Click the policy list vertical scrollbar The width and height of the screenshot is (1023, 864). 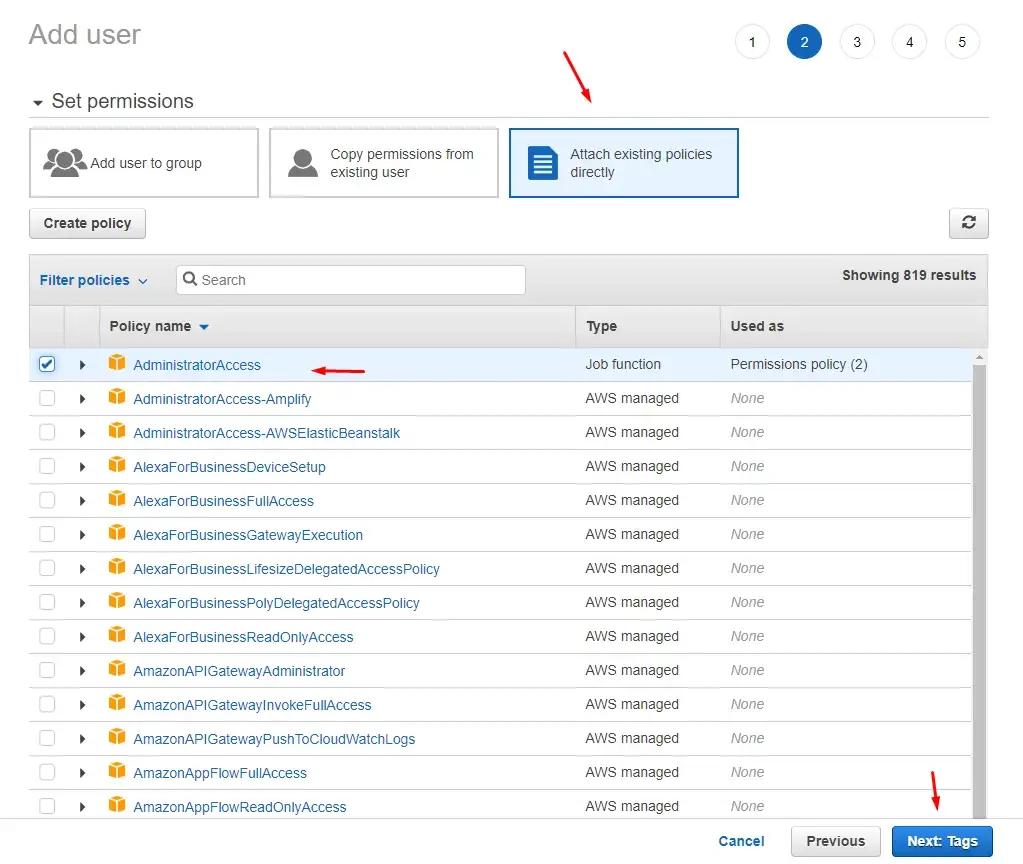pos(979,580)
